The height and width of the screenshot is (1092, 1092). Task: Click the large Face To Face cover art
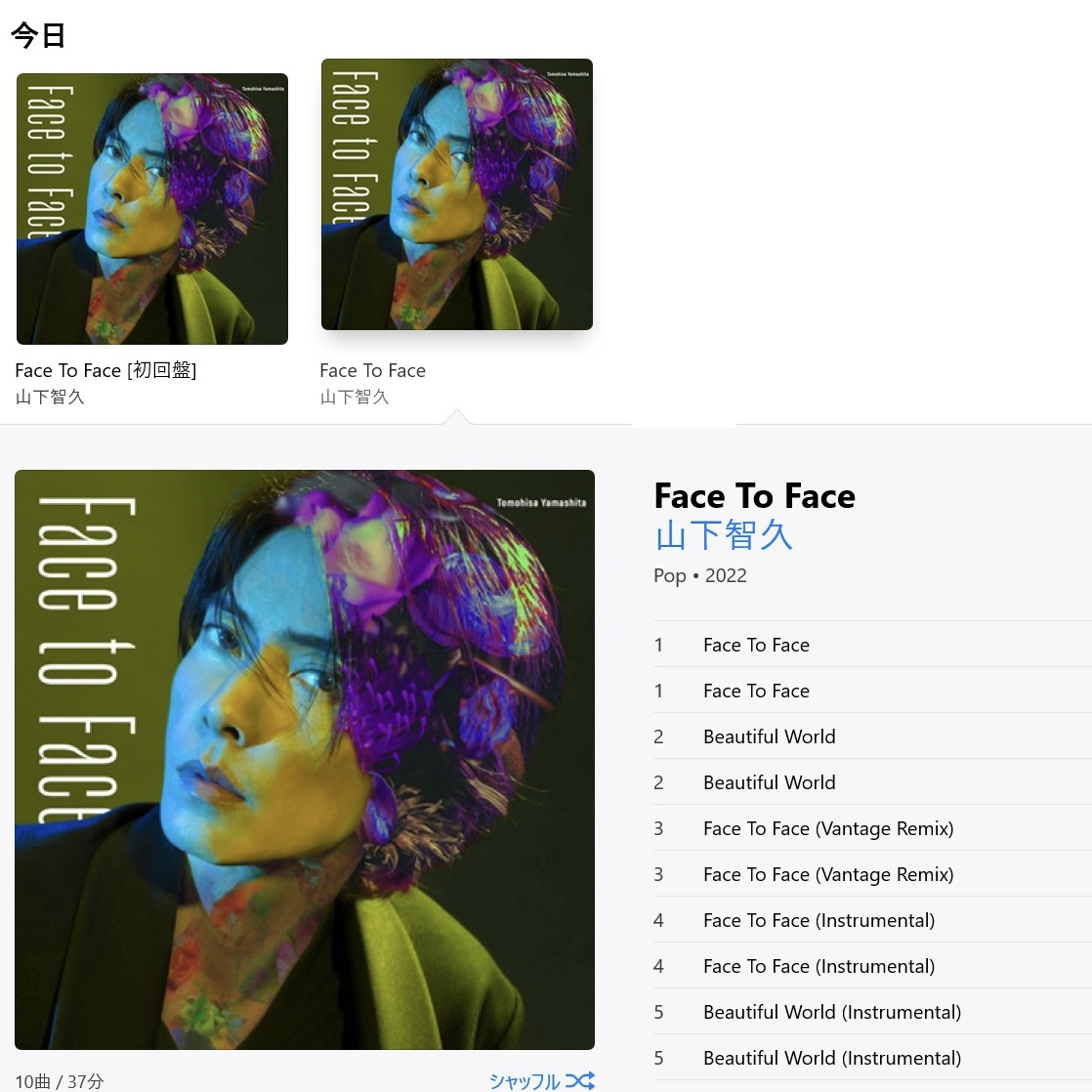pyautogui.click(x=305, y=760)
